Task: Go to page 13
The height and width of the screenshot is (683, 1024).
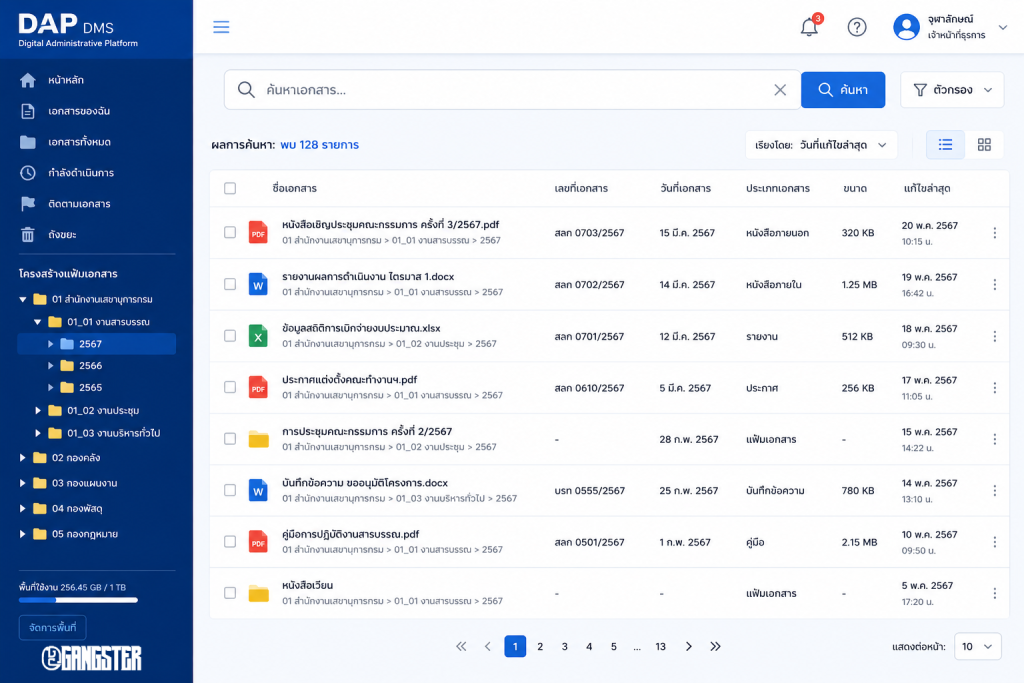Action: click(660, 646)
